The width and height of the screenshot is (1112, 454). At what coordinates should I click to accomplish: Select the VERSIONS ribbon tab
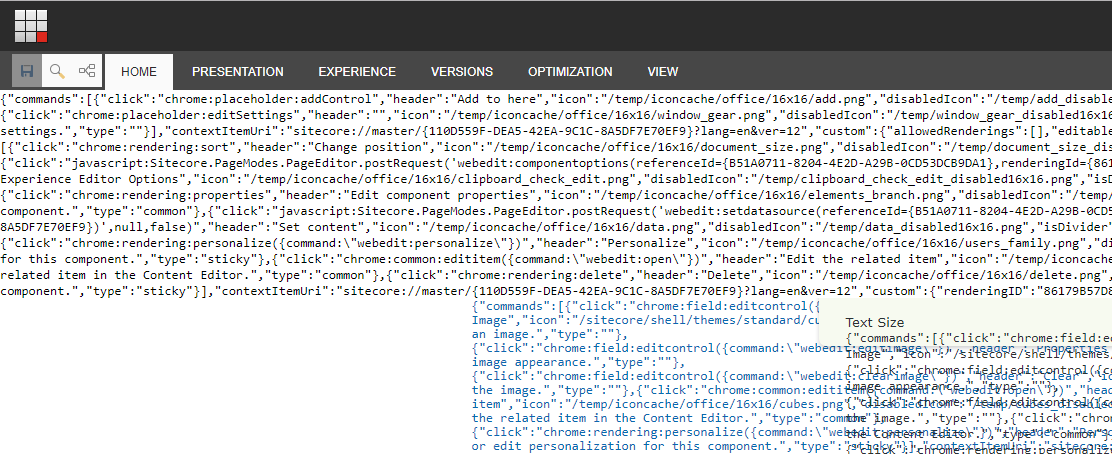(462, 72)
